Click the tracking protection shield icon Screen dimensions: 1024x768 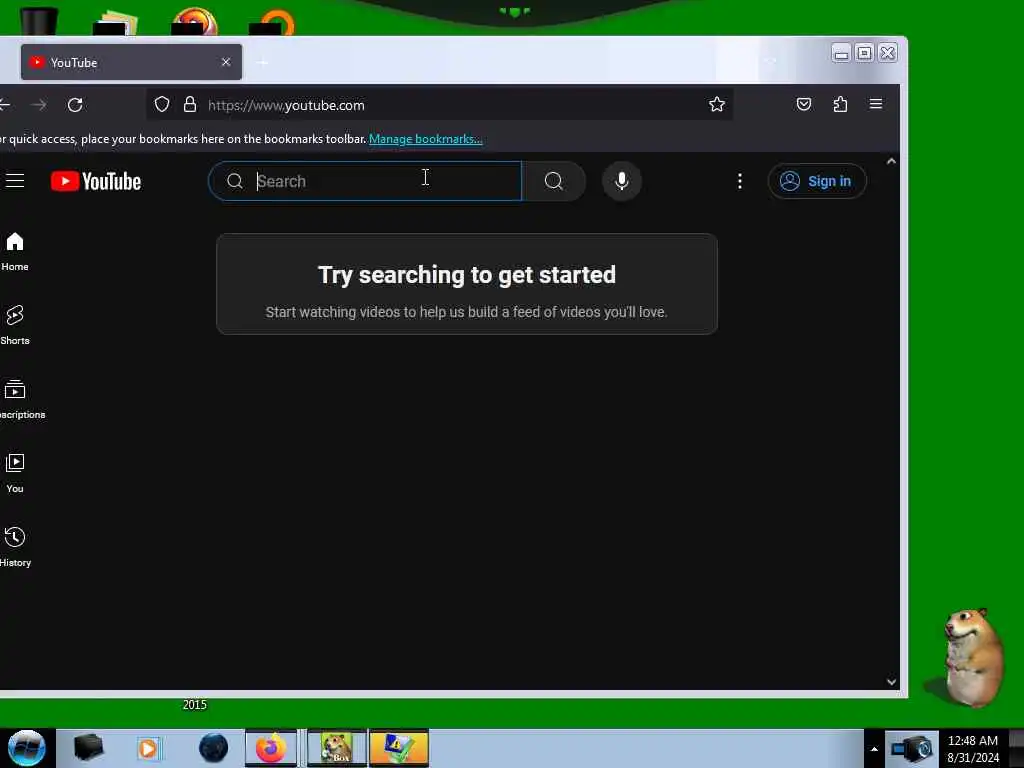[x=162, y=104]
